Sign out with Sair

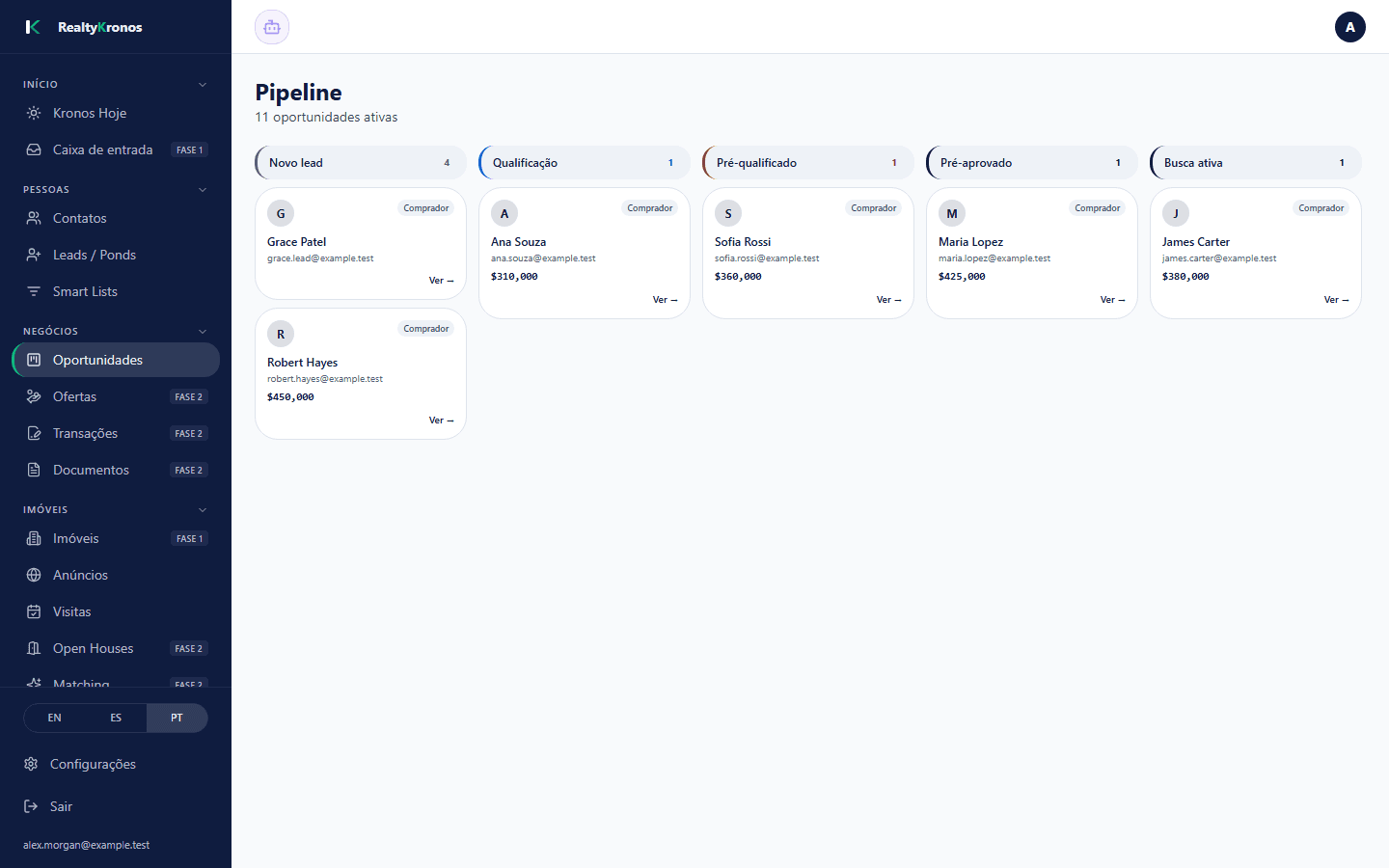tap(116, 806)
